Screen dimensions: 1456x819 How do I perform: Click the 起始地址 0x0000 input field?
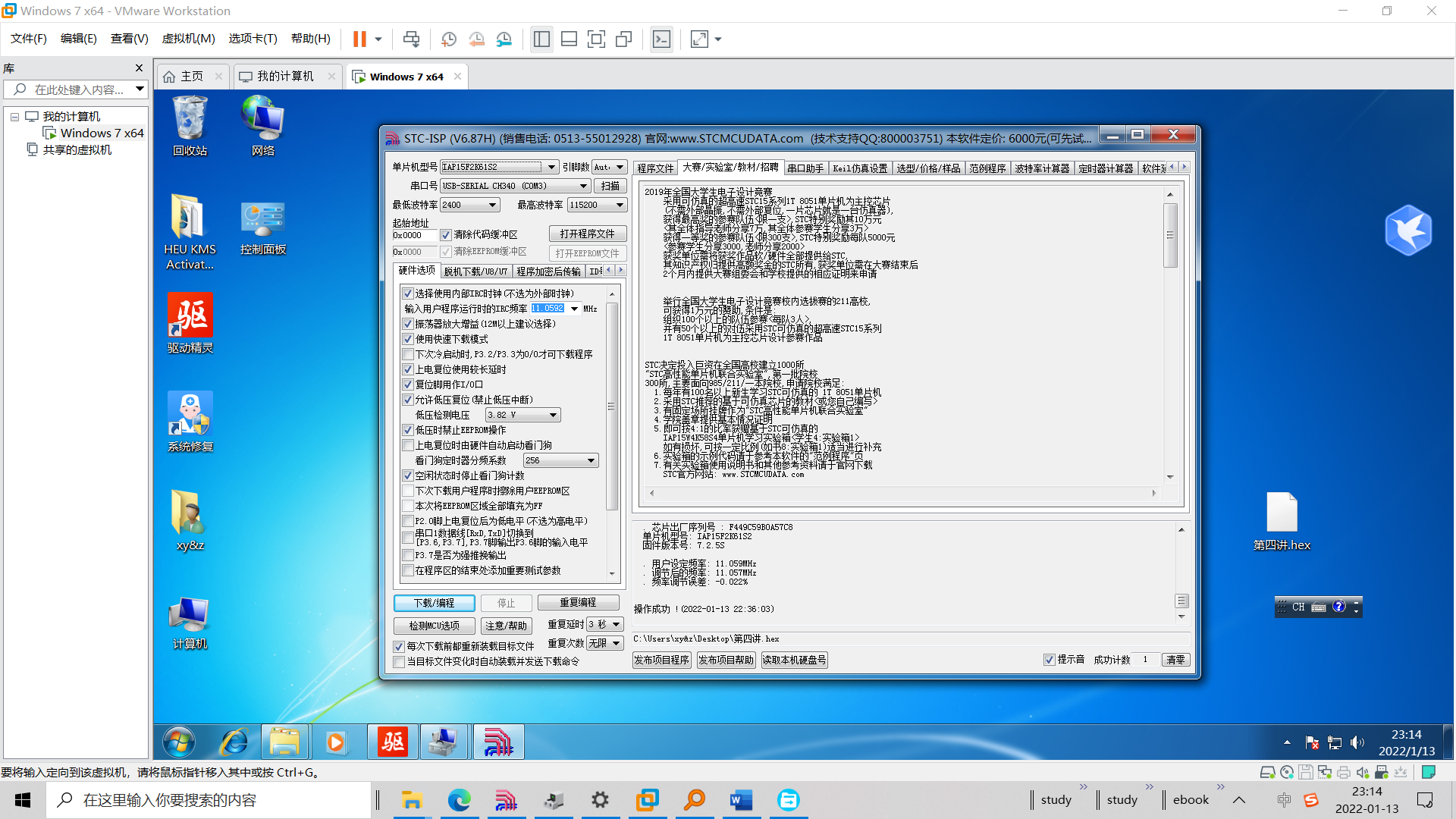414,235
